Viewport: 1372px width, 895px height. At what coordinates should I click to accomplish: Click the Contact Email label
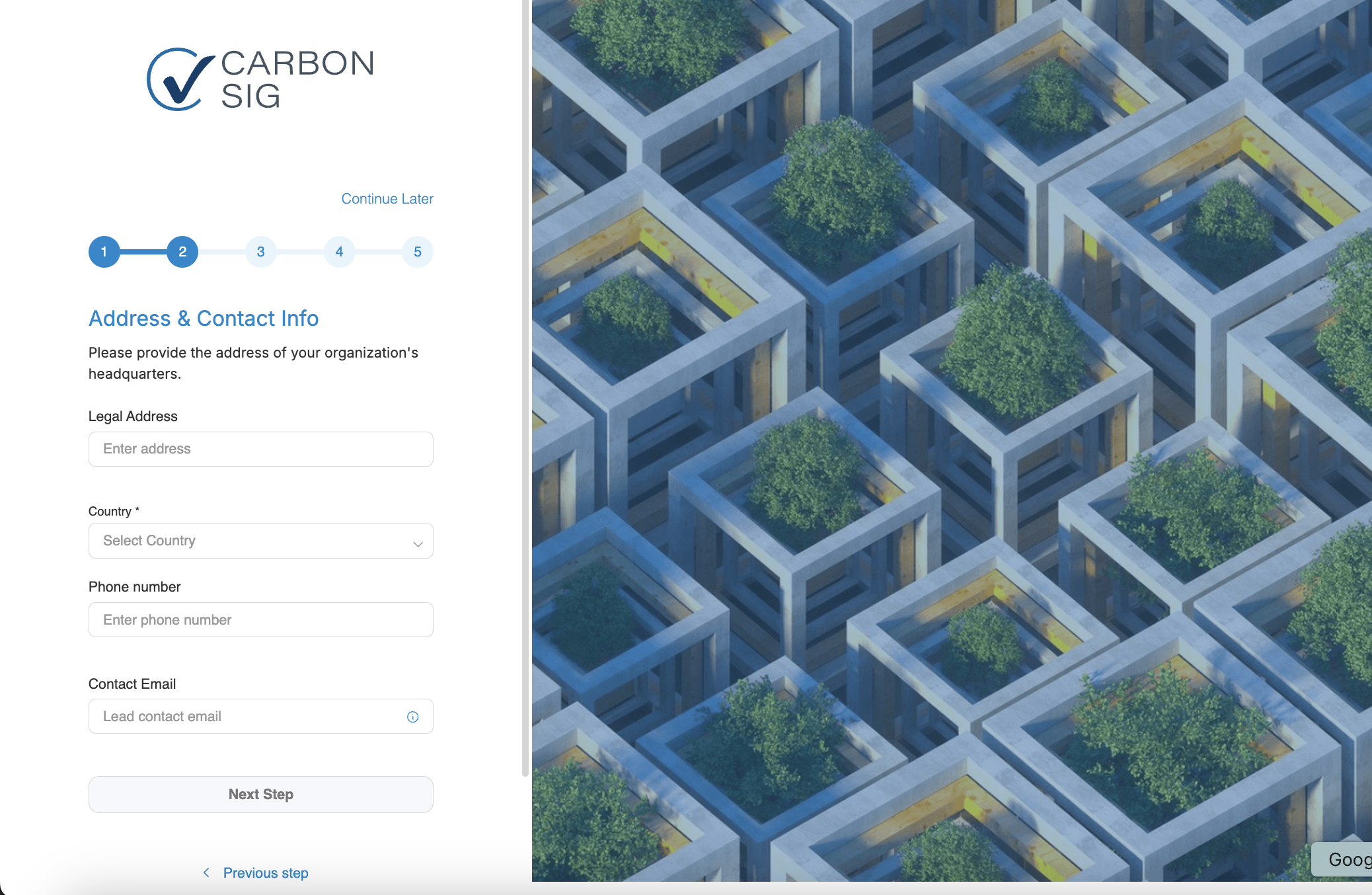click(132, 683)
